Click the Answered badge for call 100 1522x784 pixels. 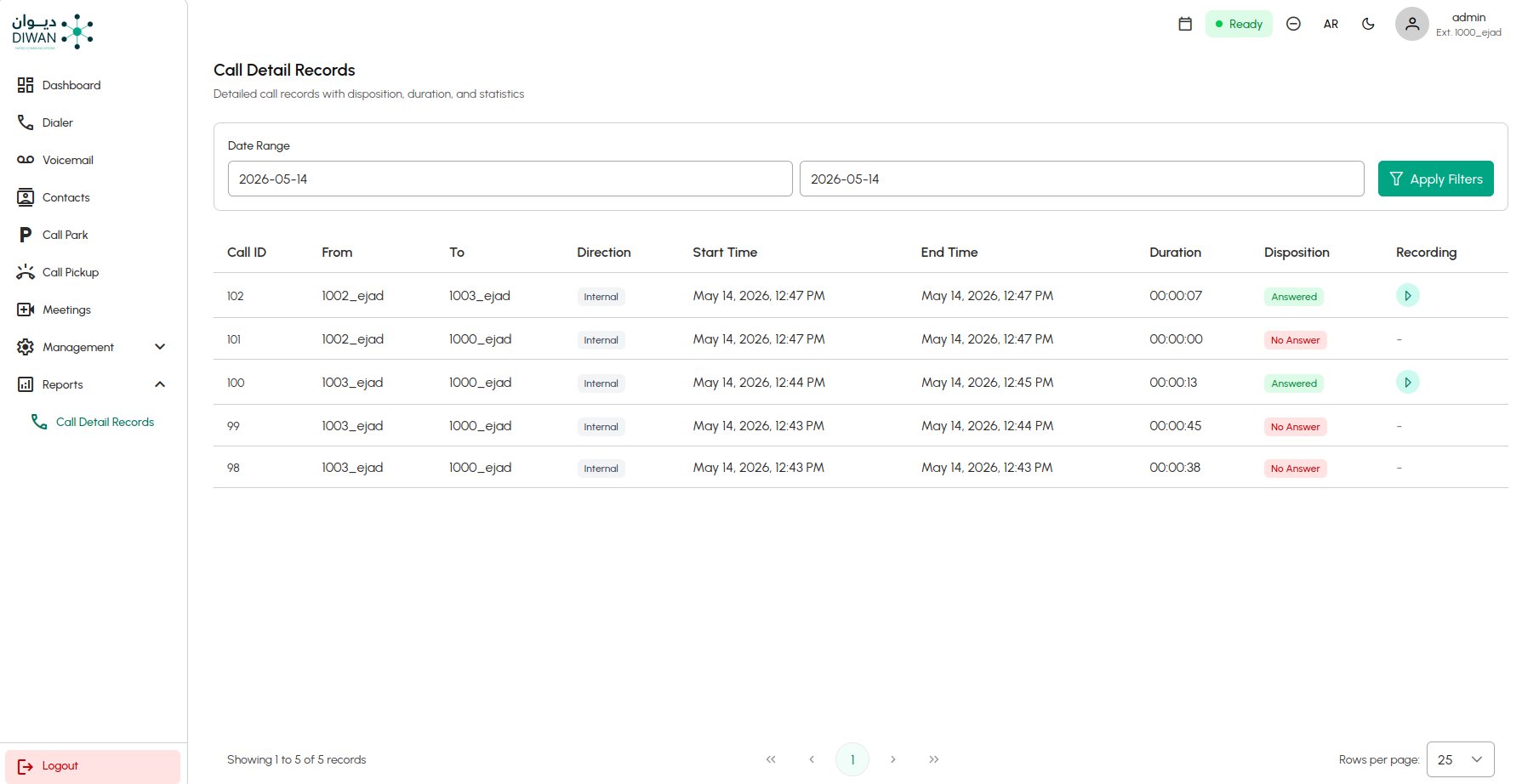[x=1294, y=383]
